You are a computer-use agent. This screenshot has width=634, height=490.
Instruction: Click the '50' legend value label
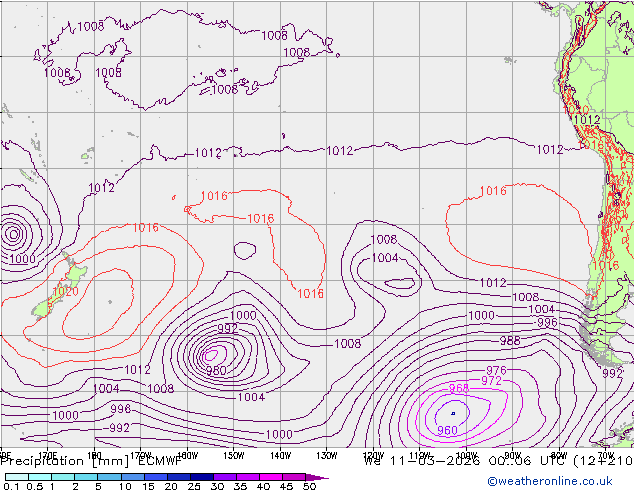coord(310,486)
